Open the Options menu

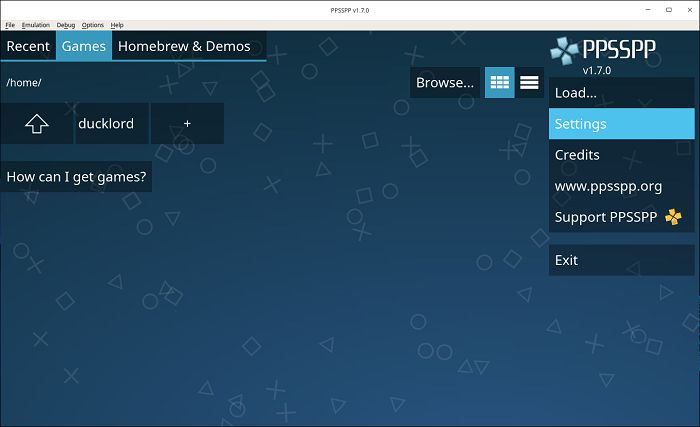pyautogui.click(x=92, y=25)
